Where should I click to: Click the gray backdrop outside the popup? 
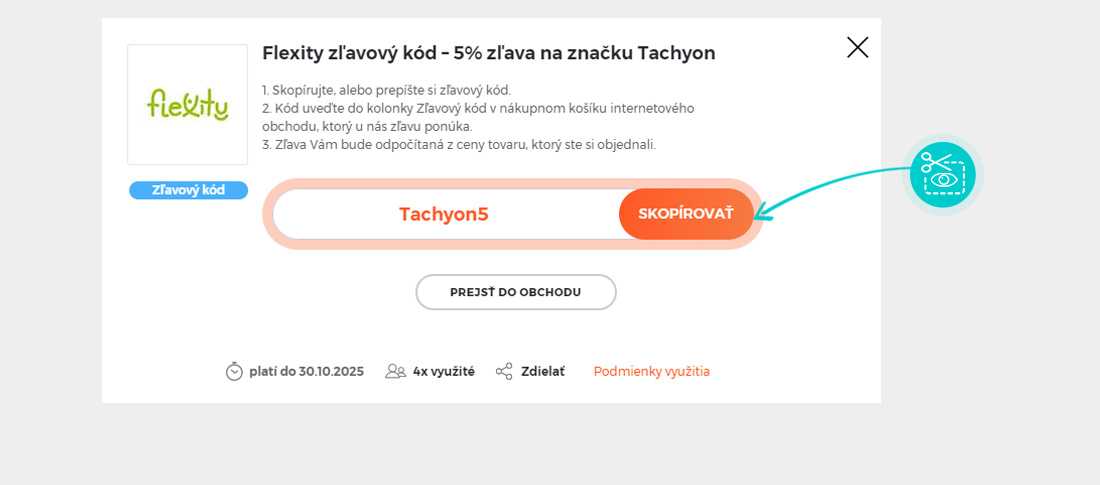coord(990,400)
